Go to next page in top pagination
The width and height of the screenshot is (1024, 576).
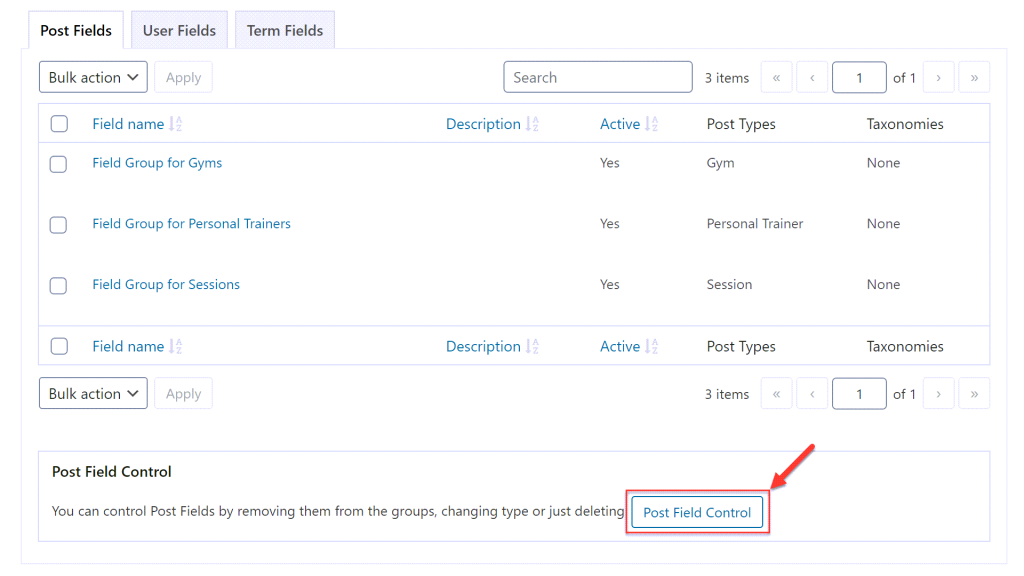coord(938,78)
